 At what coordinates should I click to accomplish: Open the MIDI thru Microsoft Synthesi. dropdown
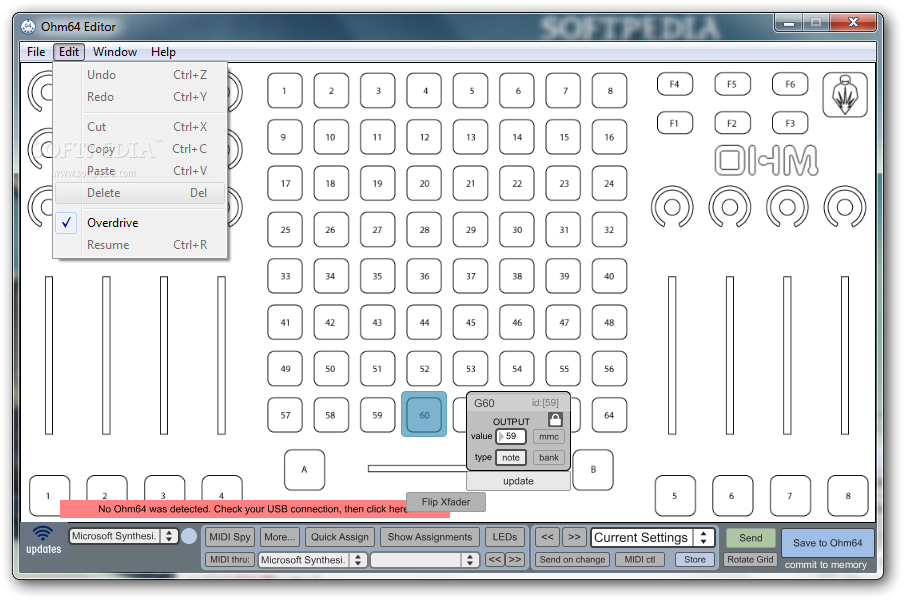(x=311, y=560)
